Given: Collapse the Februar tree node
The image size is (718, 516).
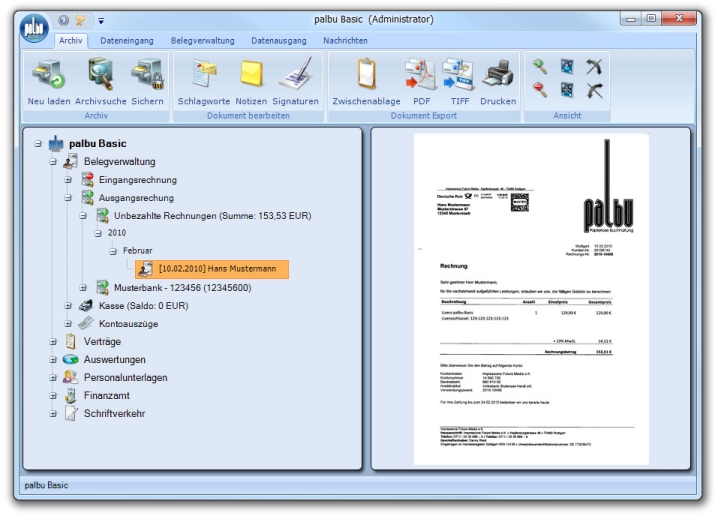Looking at the screenshot, I should pyautogui.click(x=113, y=251).
